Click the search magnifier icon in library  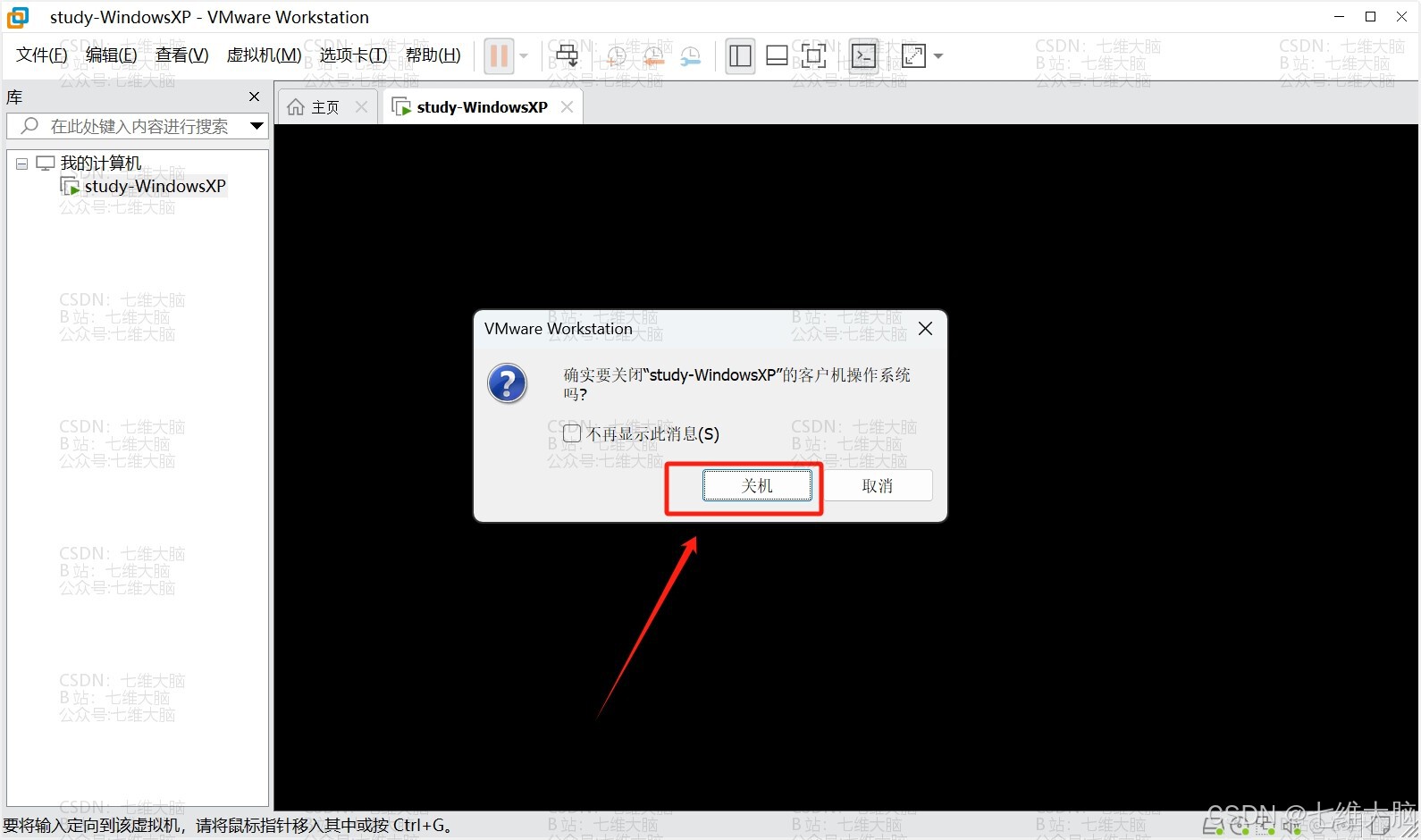[x=29, y=126]
